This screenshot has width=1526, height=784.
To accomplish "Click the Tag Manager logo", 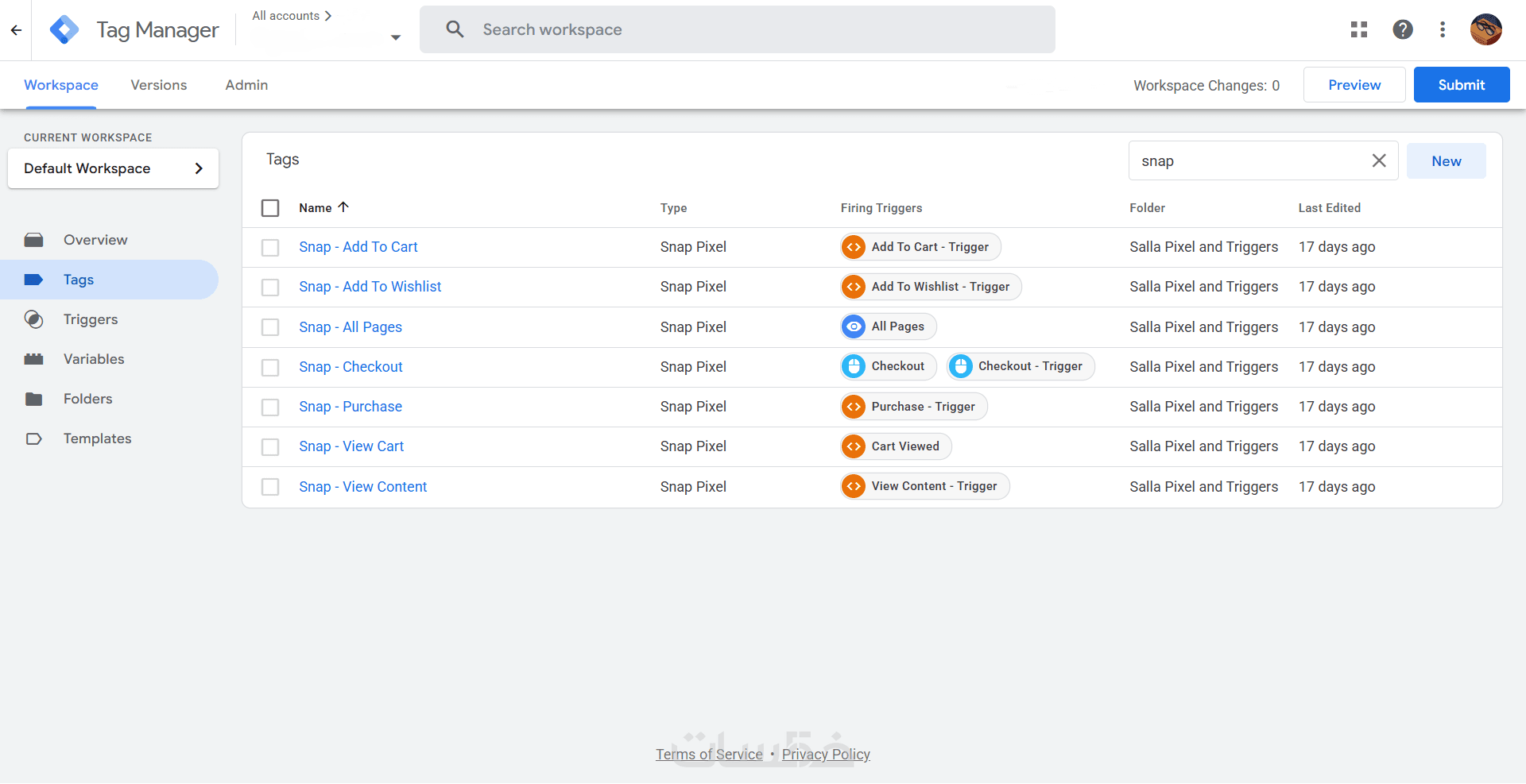I will coord(64,30).
